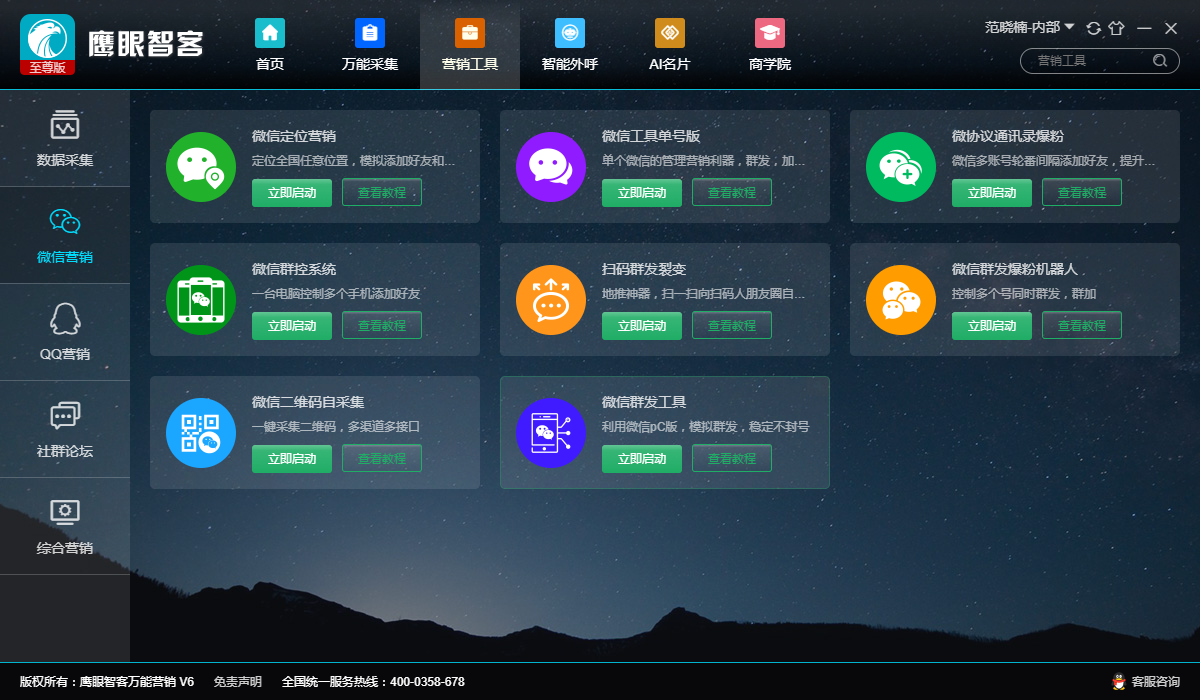Open the 万能采集 clipboard icon
The width and height of the screenshot is (1200, 700).
point(370,33)
